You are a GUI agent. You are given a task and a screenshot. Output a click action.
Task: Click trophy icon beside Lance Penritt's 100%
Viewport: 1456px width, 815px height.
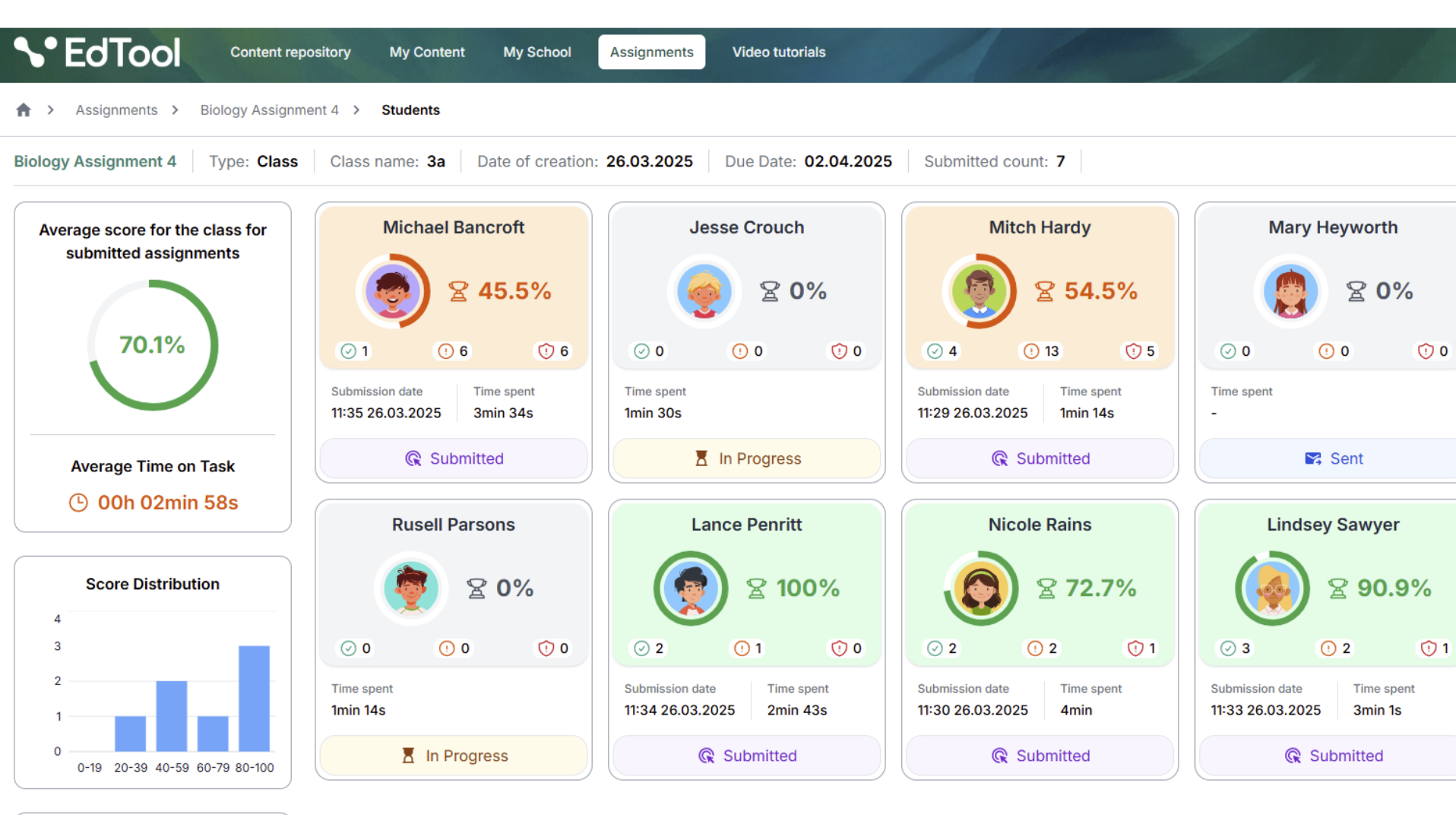[x=756, y=588]
